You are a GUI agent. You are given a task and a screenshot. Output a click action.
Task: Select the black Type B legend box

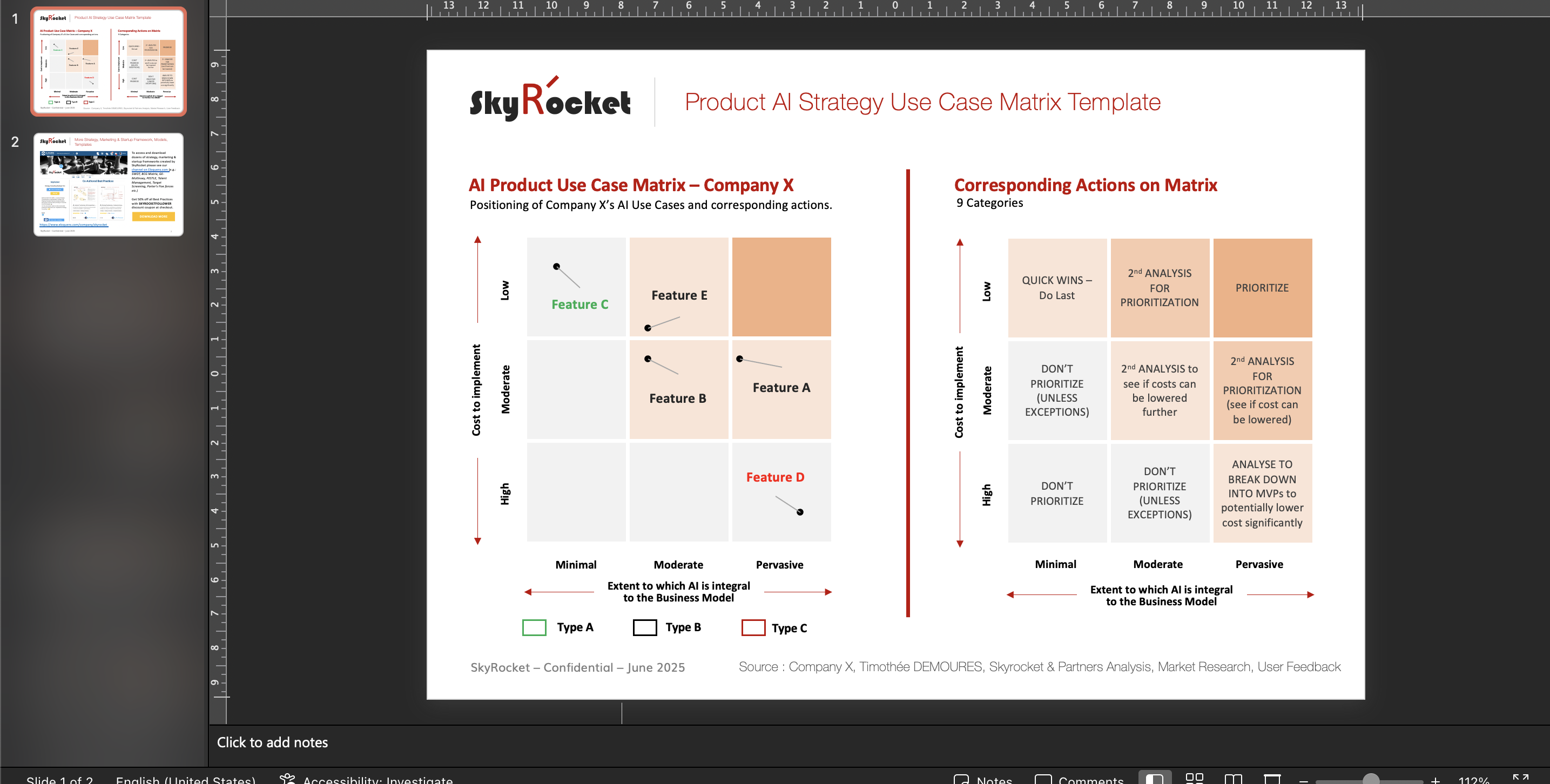[644, 627]
